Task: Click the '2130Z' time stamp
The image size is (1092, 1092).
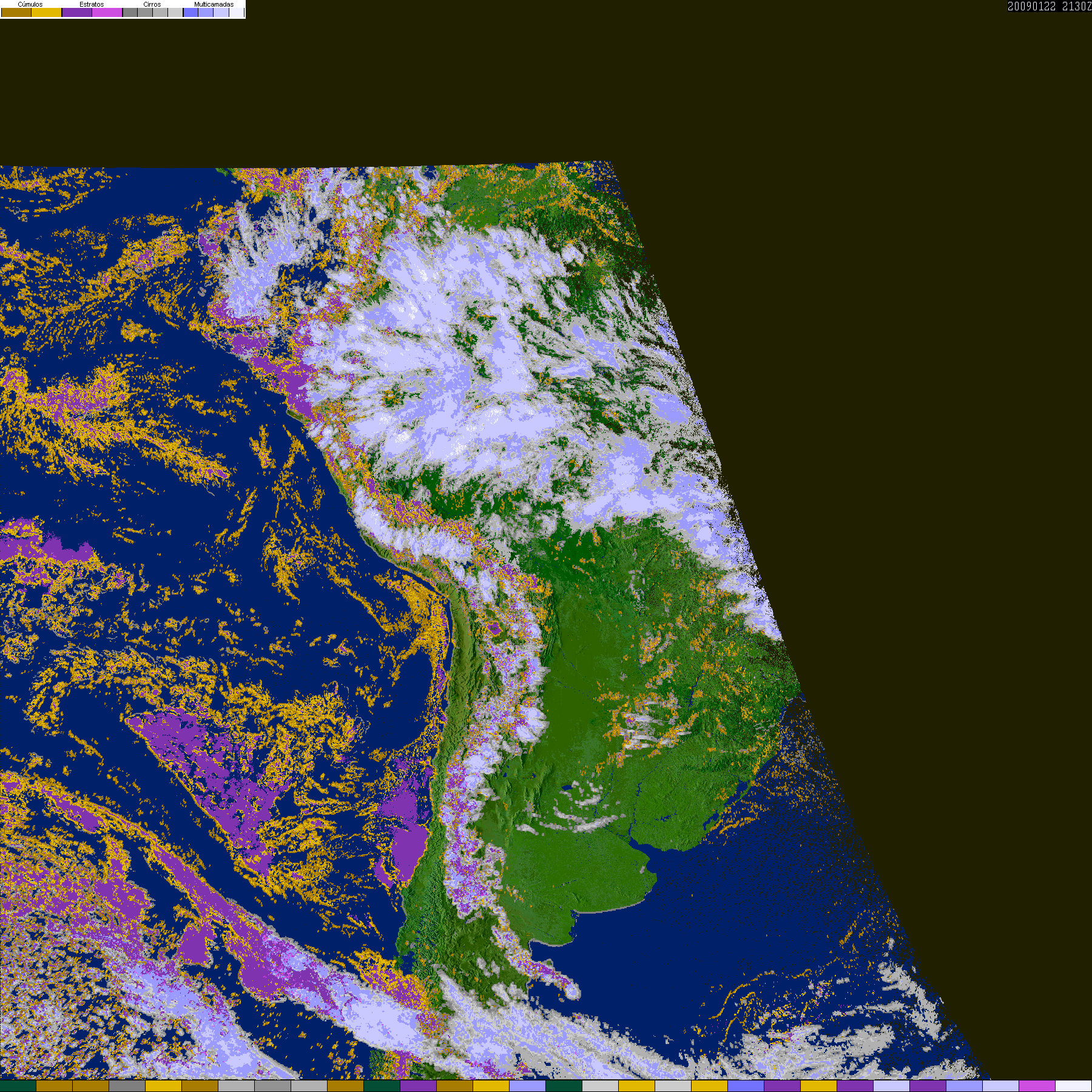Action: click(x=1077, y=6)
